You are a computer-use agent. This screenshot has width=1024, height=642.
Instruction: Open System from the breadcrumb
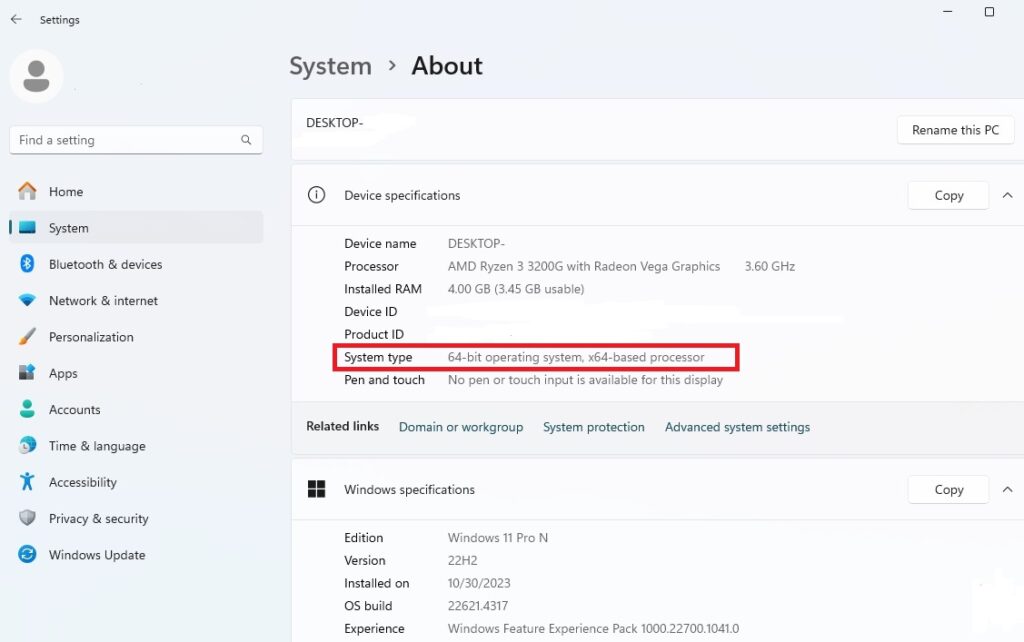[330, 66]
